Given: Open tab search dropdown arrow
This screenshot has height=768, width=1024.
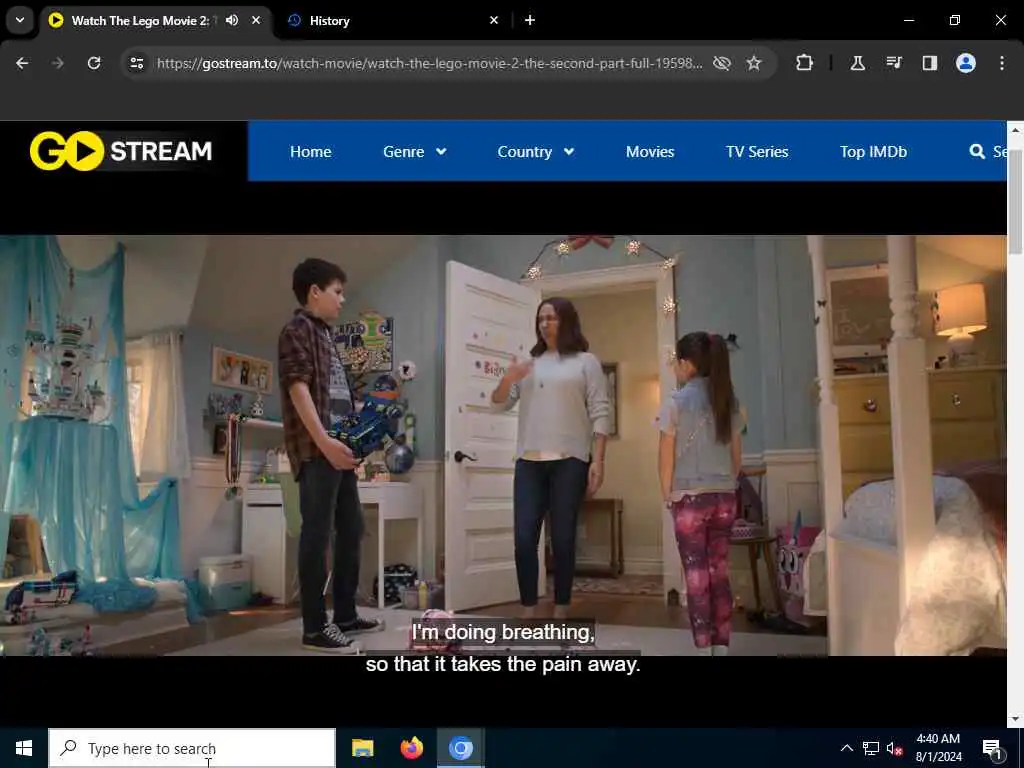Looking at the screenshot, I should (20, 20).
